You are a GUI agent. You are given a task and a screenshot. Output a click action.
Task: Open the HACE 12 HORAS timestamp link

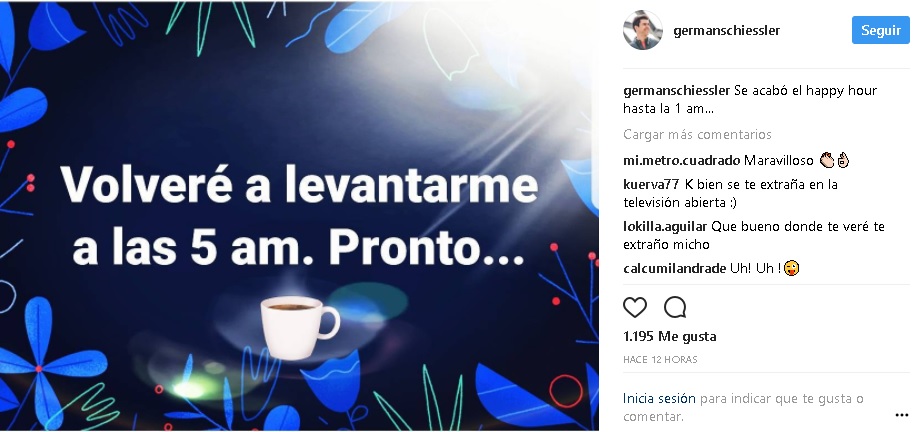click(660, 360)
